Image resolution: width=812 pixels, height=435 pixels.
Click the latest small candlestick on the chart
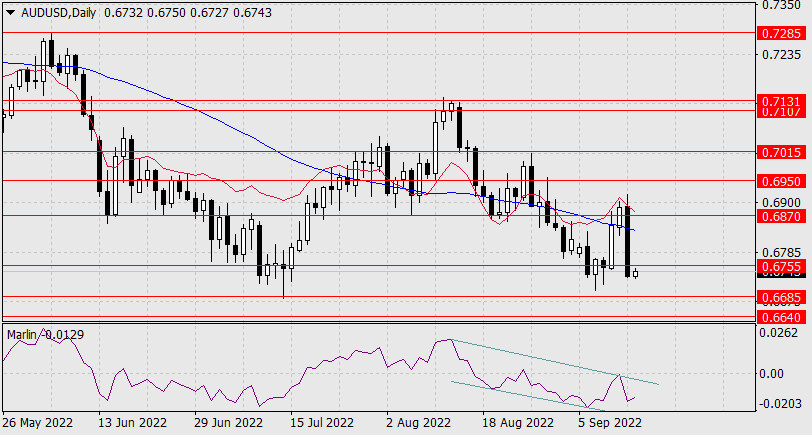coord(636,273)
